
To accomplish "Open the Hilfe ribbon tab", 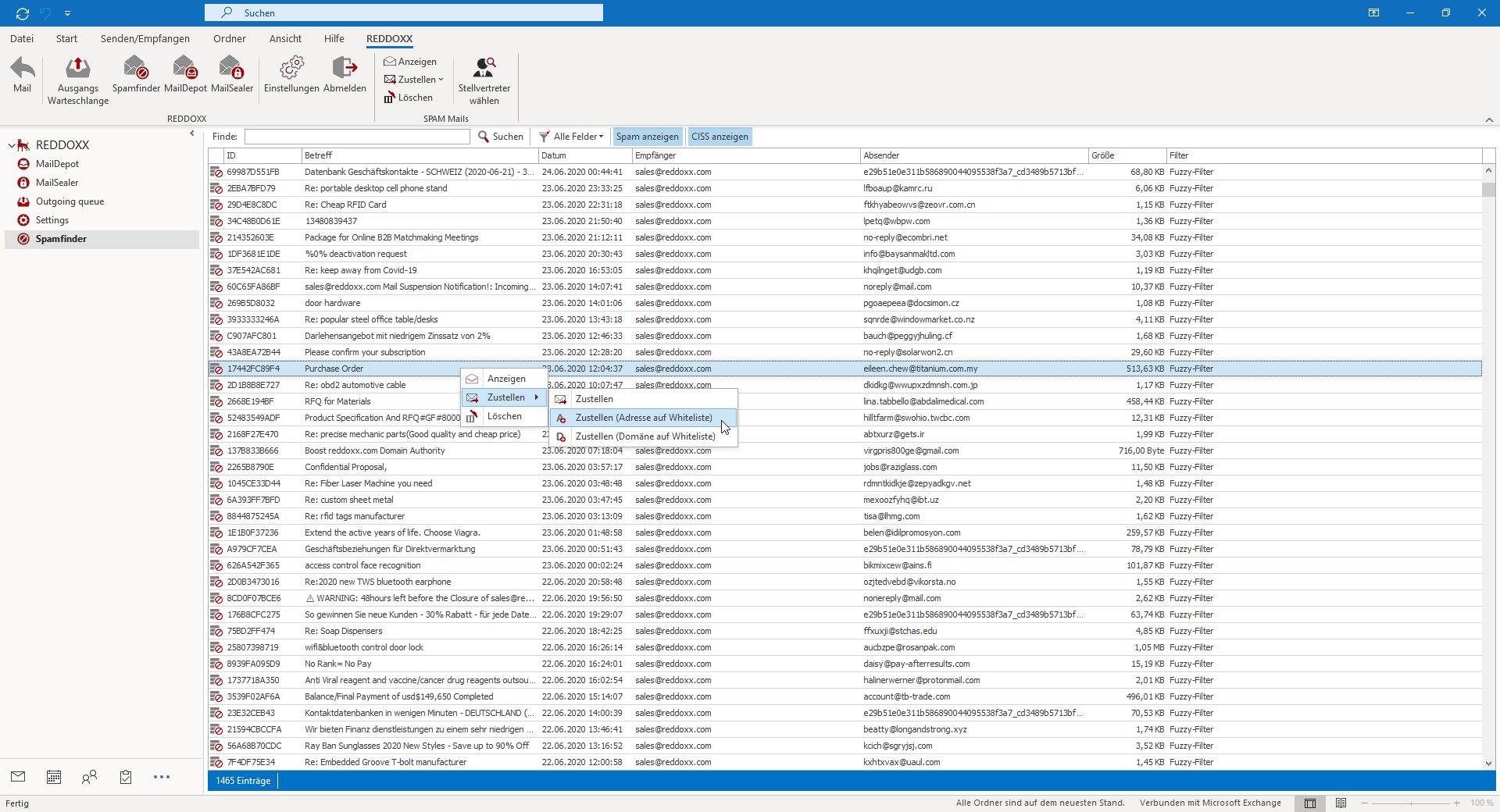I will coord(334,38).
